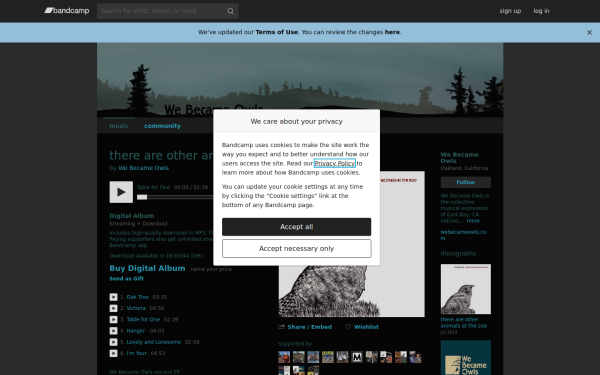
Task: Play track 6 I'm Your
Action: tap(113, 353)
